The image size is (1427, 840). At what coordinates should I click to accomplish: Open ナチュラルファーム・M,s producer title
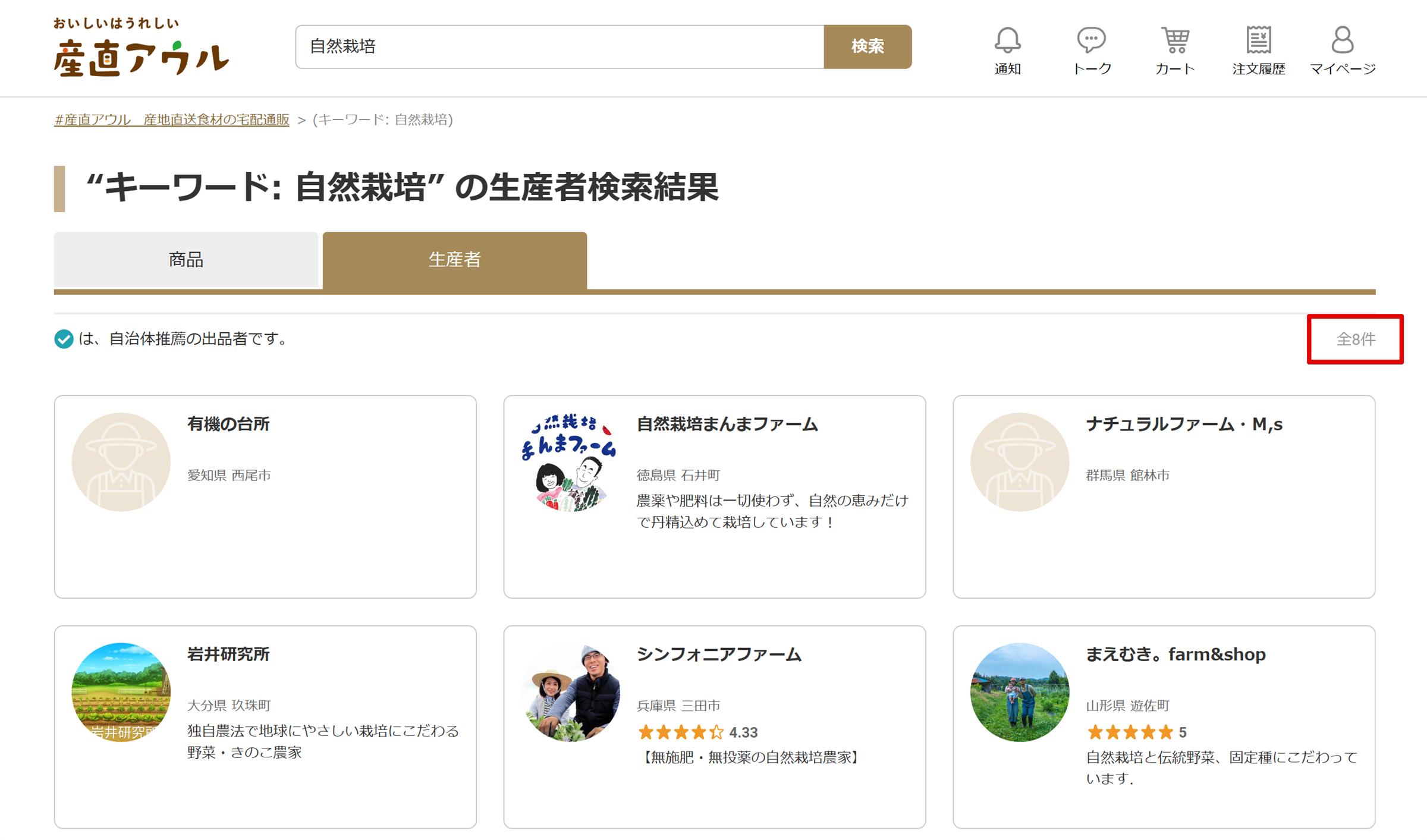1184,424
